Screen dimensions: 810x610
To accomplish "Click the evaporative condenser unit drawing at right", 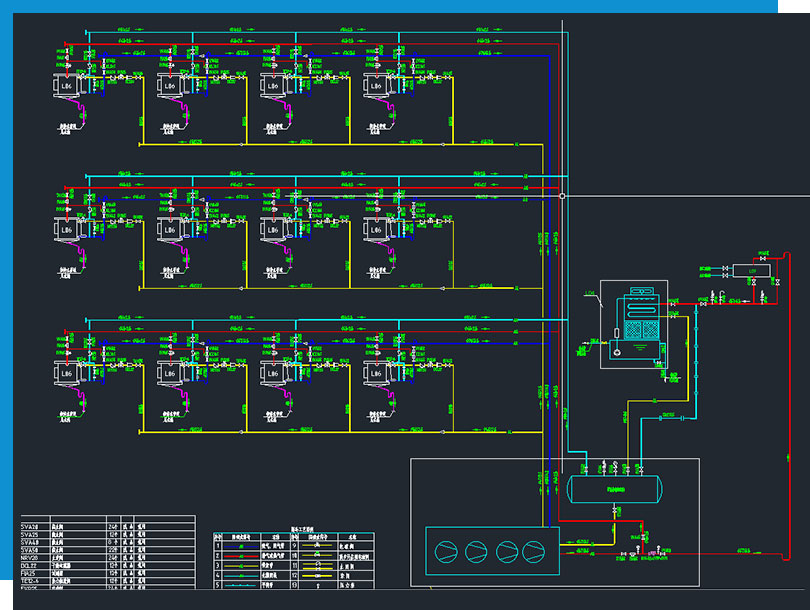I will click(640, 318).
